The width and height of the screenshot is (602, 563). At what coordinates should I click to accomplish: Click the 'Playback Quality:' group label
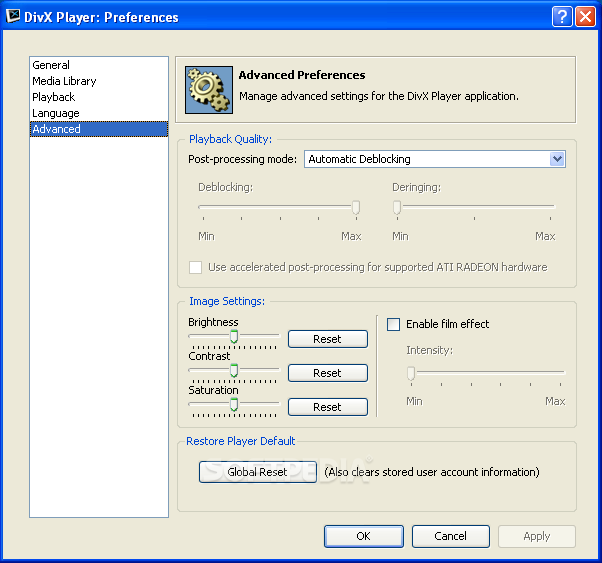pyautogui.click(x=230, y=139)
